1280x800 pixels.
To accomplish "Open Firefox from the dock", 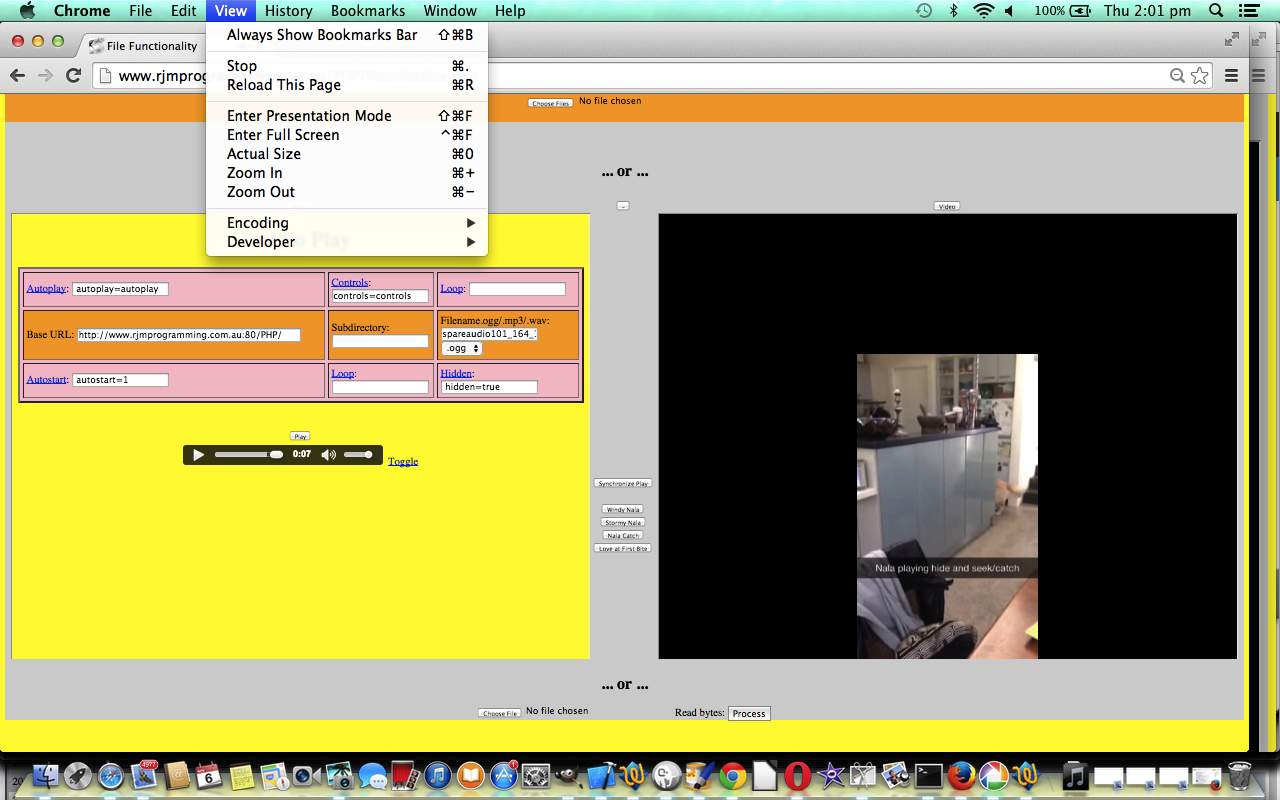I will 962,776.
